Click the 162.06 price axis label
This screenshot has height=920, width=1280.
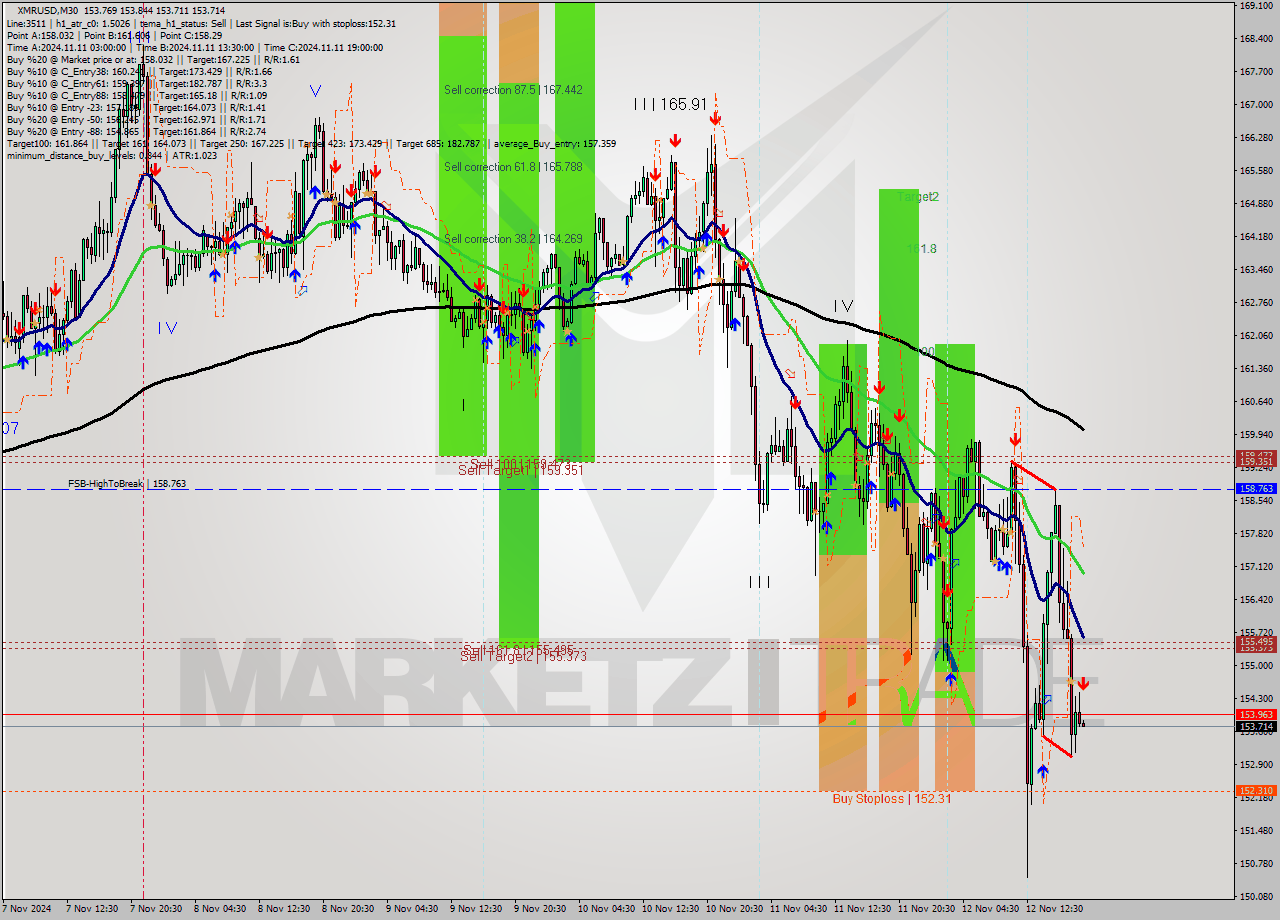click(x=1256, y=336)
